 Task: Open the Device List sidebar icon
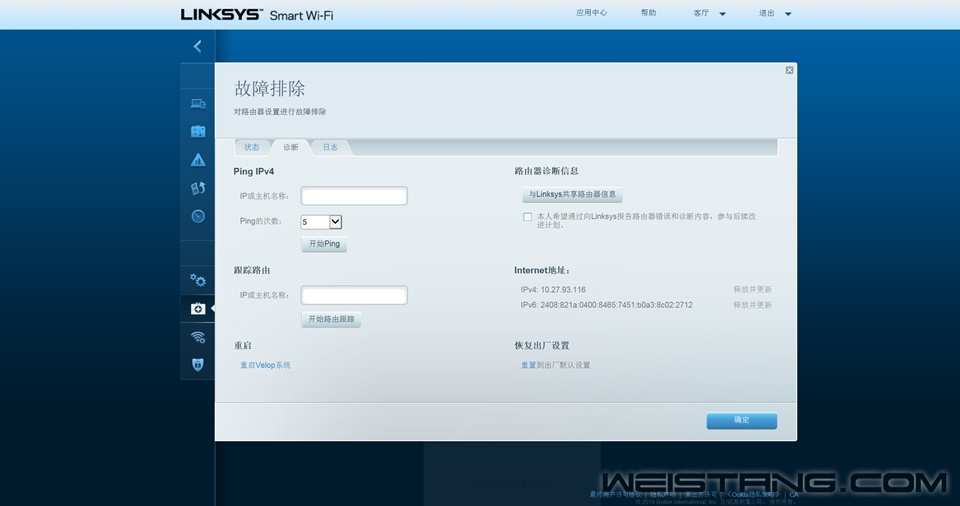pos(198,103)
